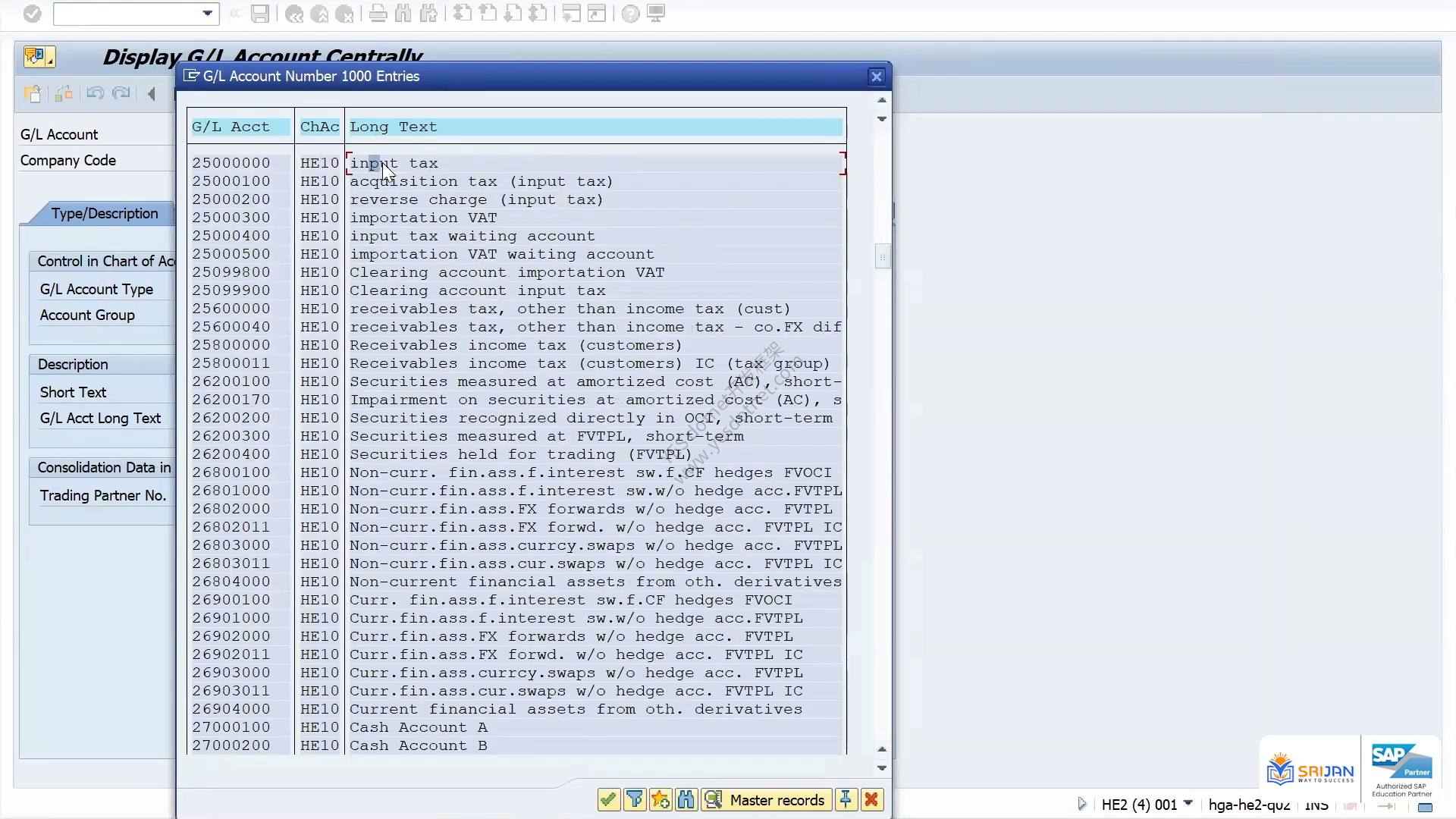Select row 25000300 importation VAT
The image size is (1456, 819).
tap(517, 218)
